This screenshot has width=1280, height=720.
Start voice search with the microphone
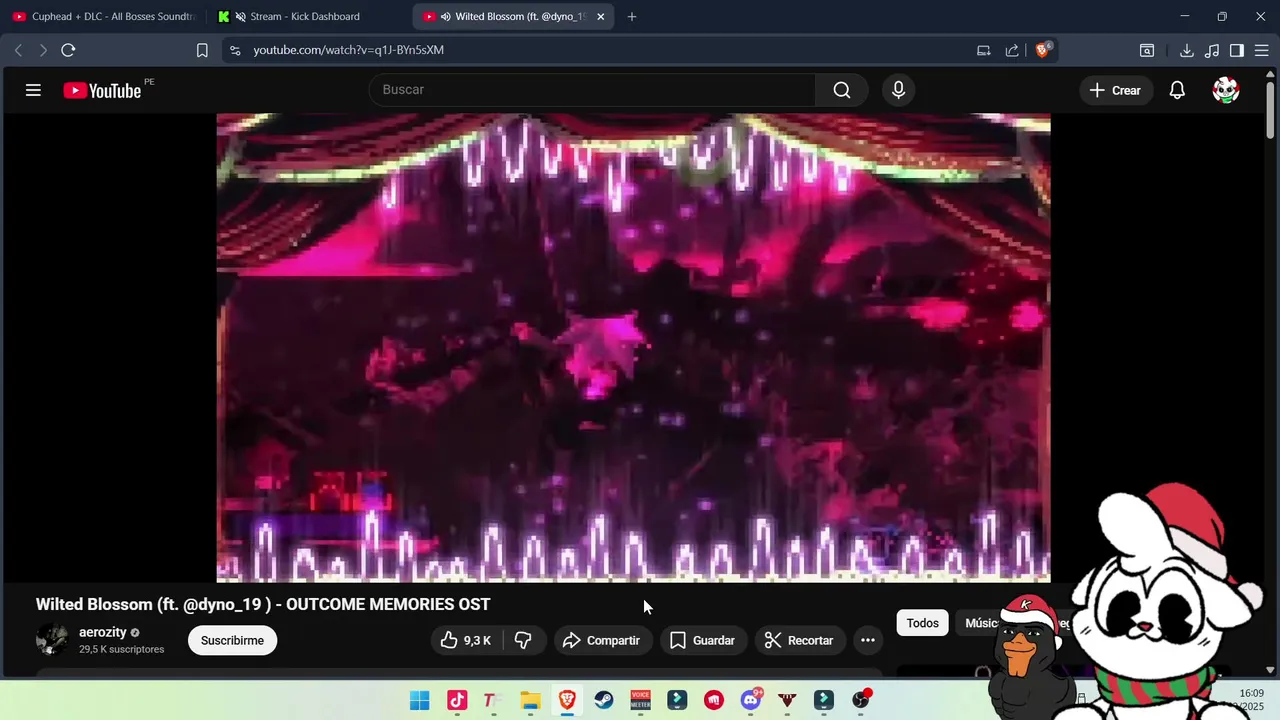pos(898,90)
